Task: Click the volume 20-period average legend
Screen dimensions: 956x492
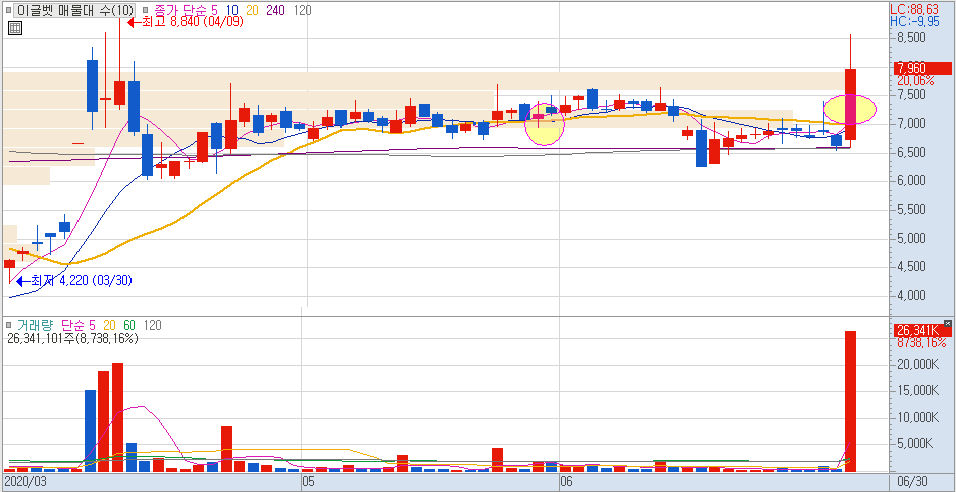Action: click(x=110, y=326)
